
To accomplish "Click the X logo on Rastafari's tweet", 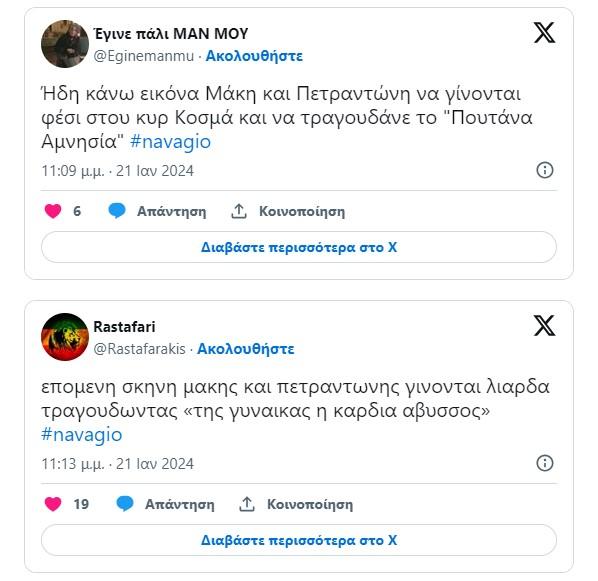I will (x=544, y=325).
